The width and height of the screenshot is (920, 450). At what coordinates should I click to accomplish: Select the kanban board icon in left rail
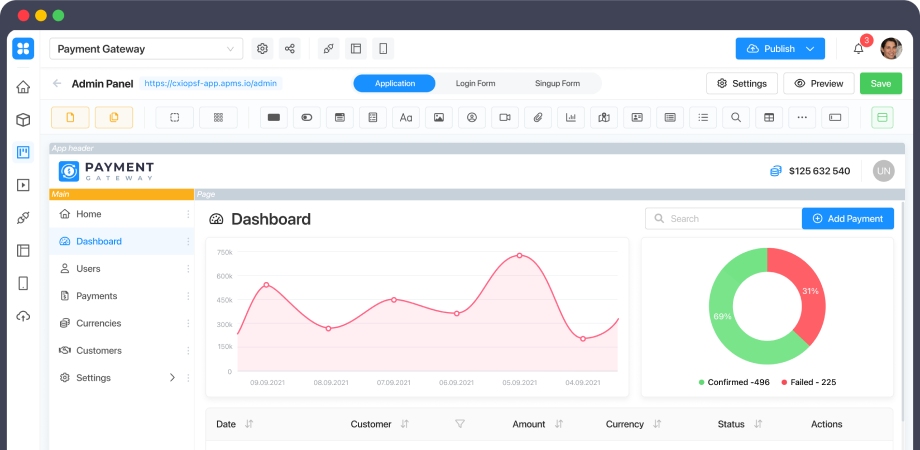23,153
